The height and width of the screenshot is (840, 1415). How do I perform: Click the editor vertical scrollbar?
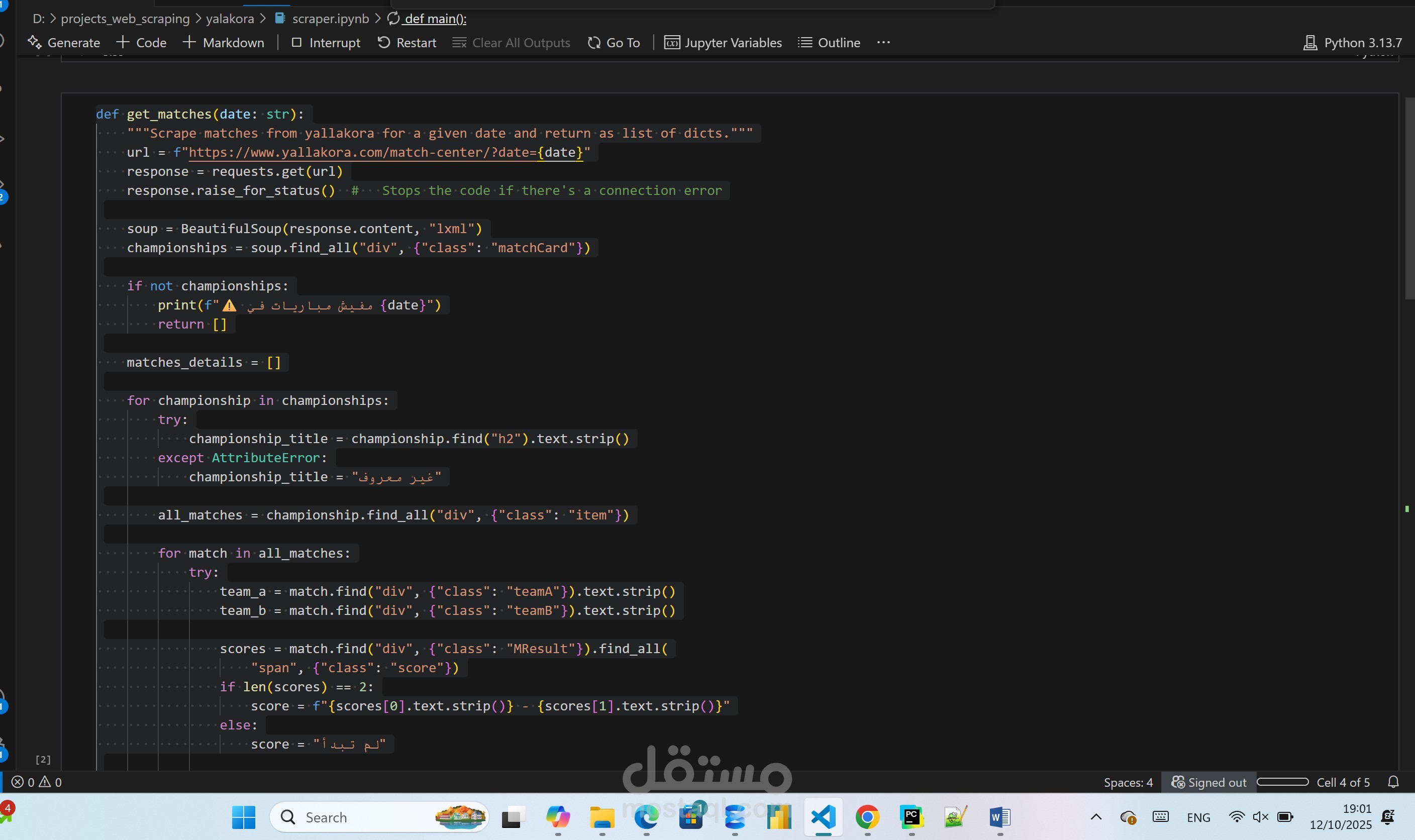[x=1409, y=198]
